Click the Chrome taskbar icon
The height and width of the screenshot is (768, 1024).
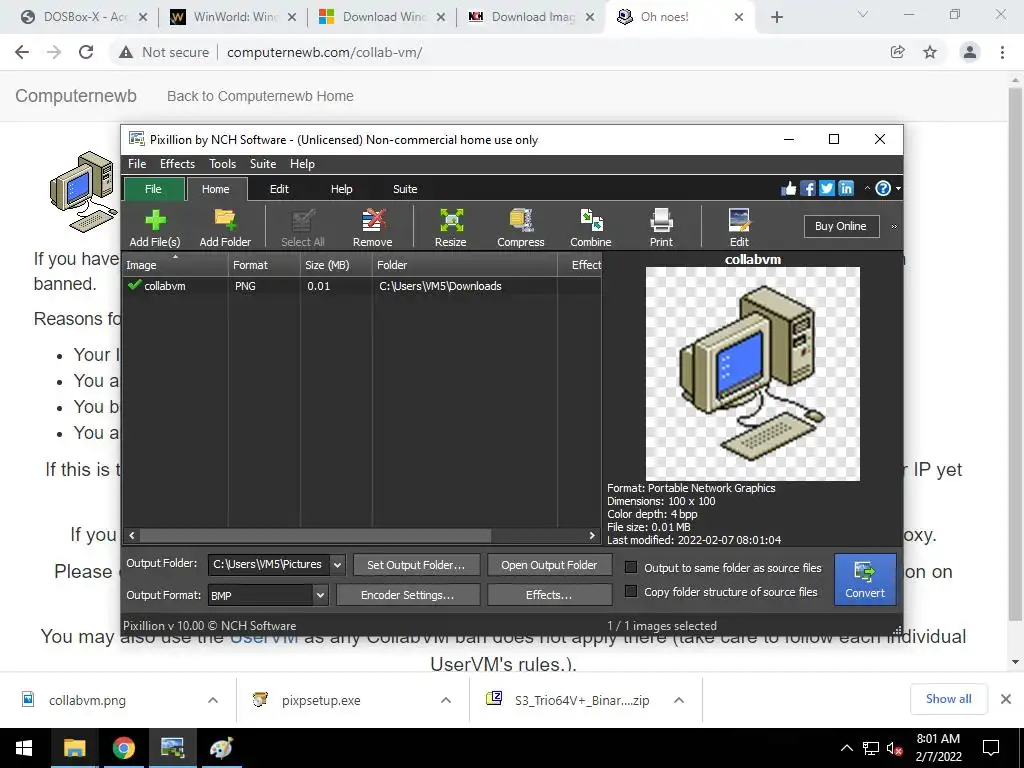(x=123, y=748)
